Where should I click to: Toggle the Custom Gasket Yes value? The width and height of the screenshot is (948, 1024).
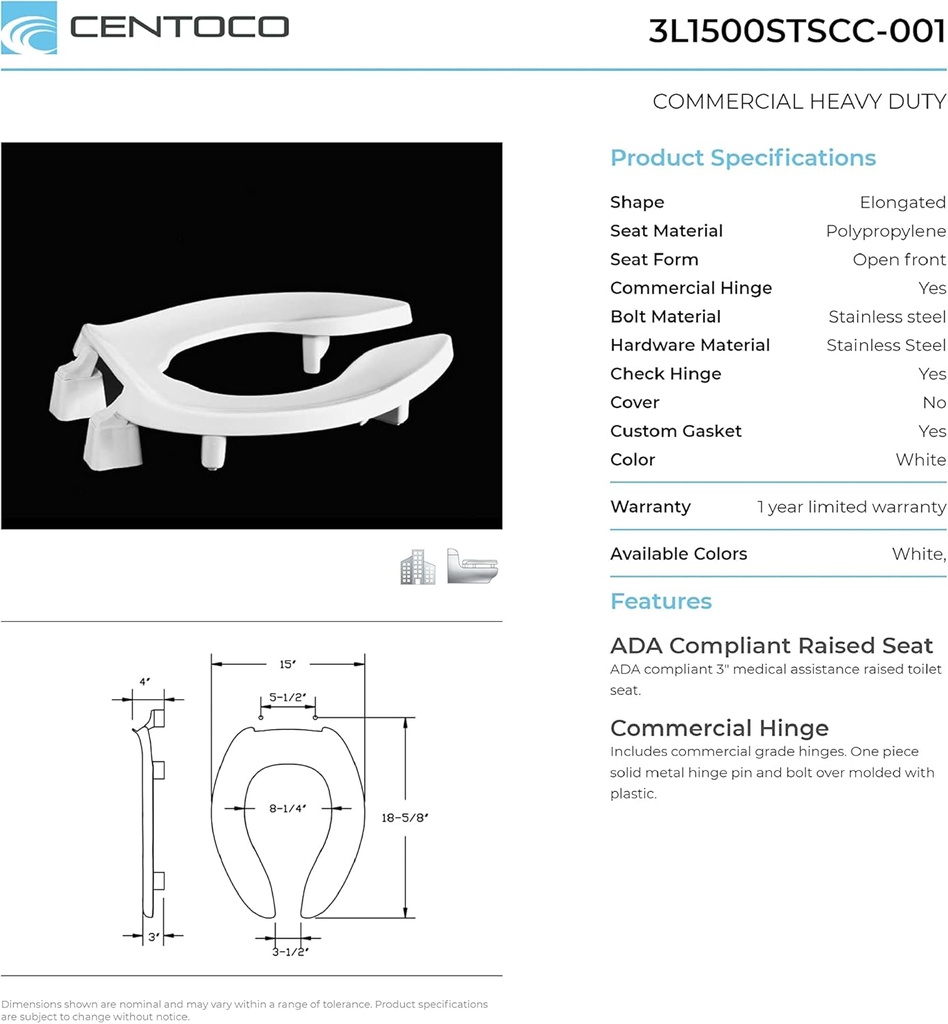pos(932,432)
